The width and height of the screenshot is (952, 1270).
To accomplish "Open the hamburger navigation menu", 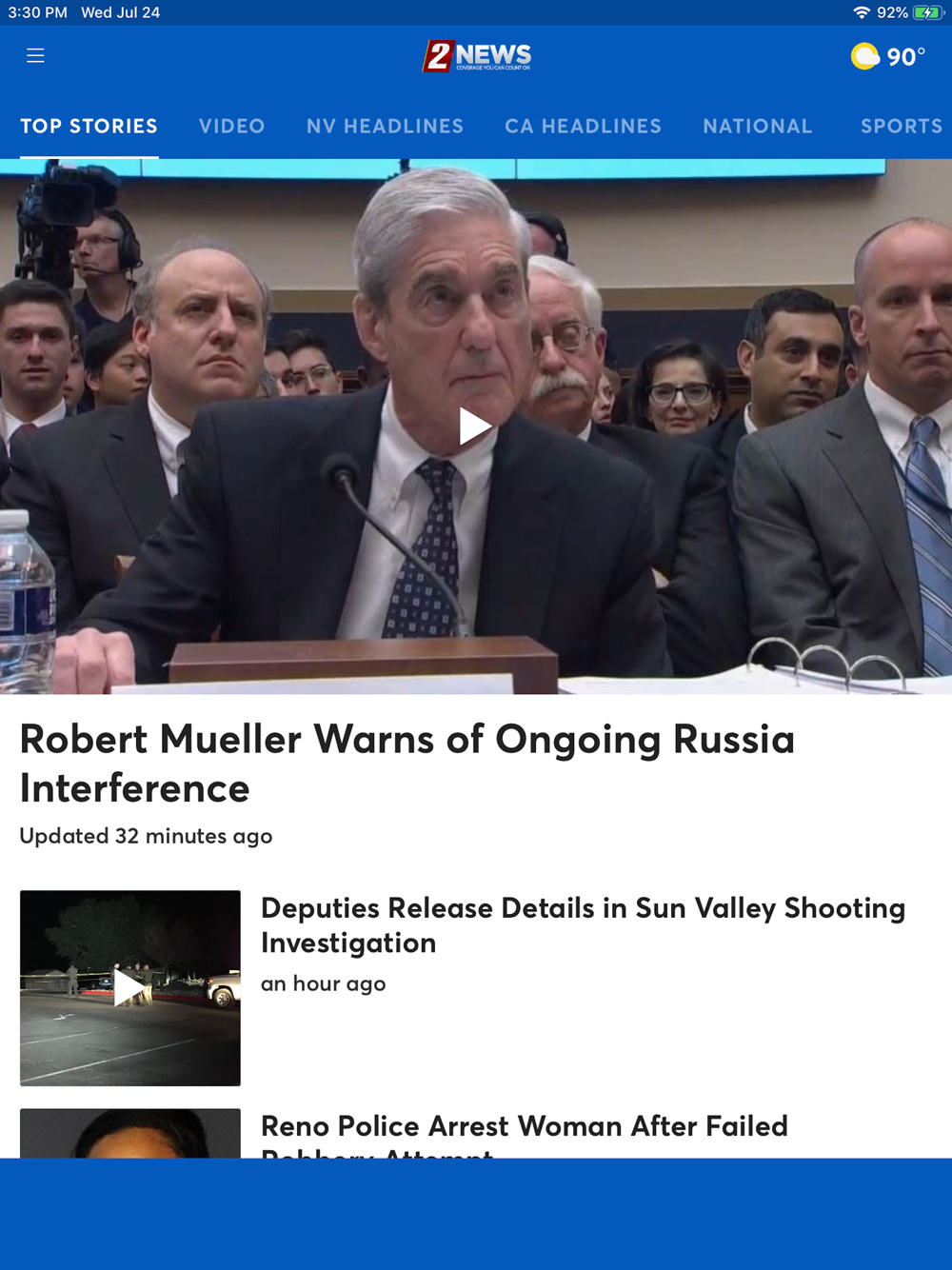I will point(35,56).
